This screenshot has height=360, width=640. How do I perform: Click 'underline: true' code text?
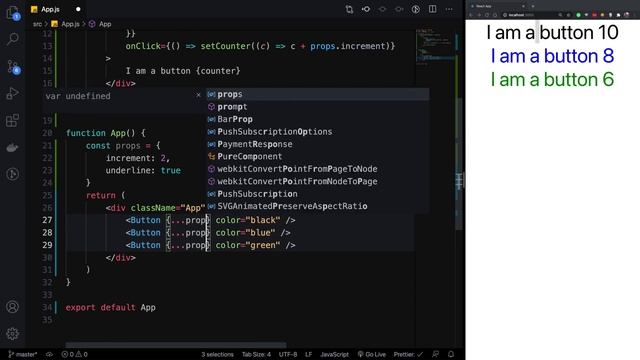point(143,171)
